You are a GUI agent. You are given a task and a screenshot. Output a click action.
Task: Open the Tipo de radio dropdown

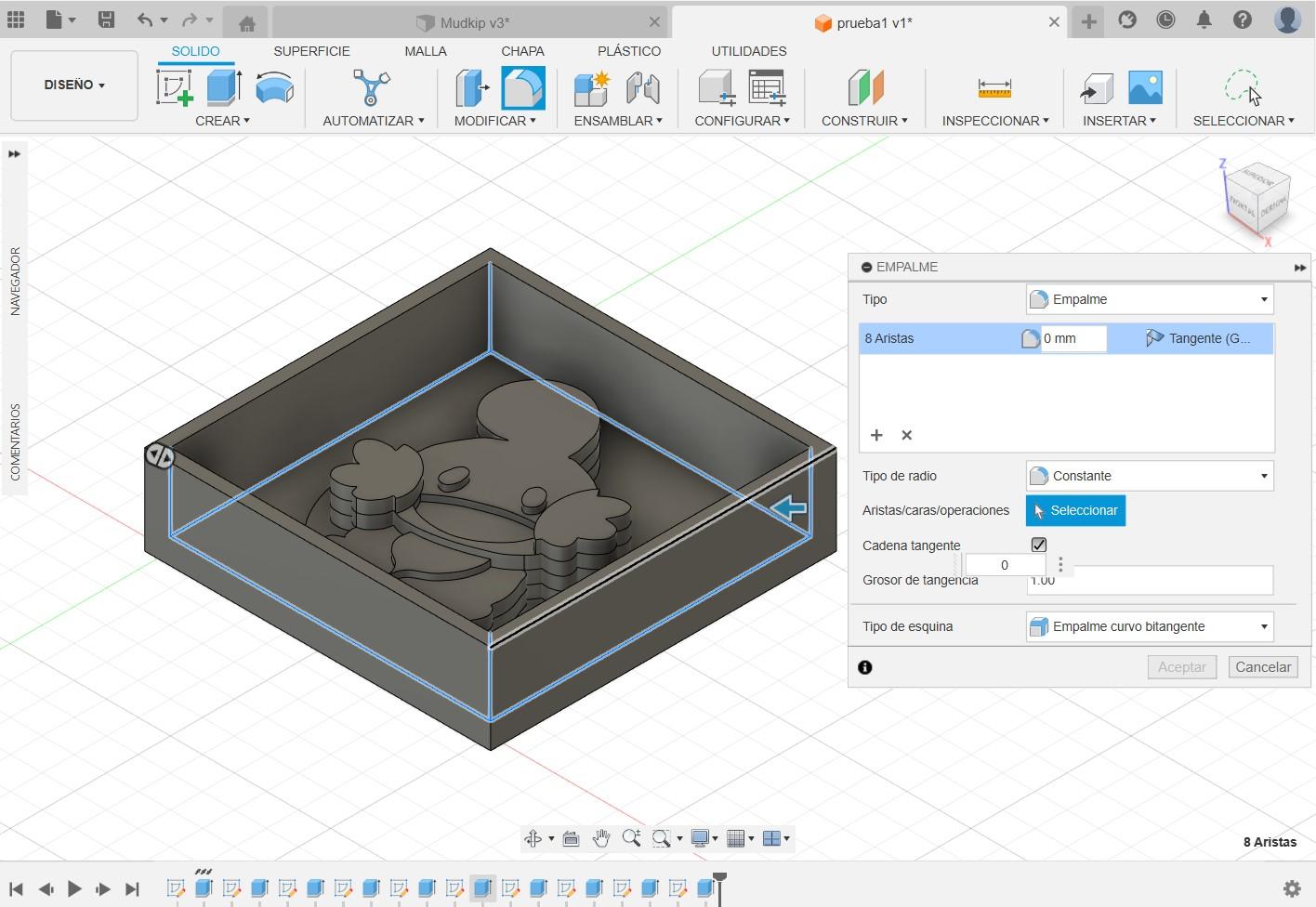point(1150,476)
